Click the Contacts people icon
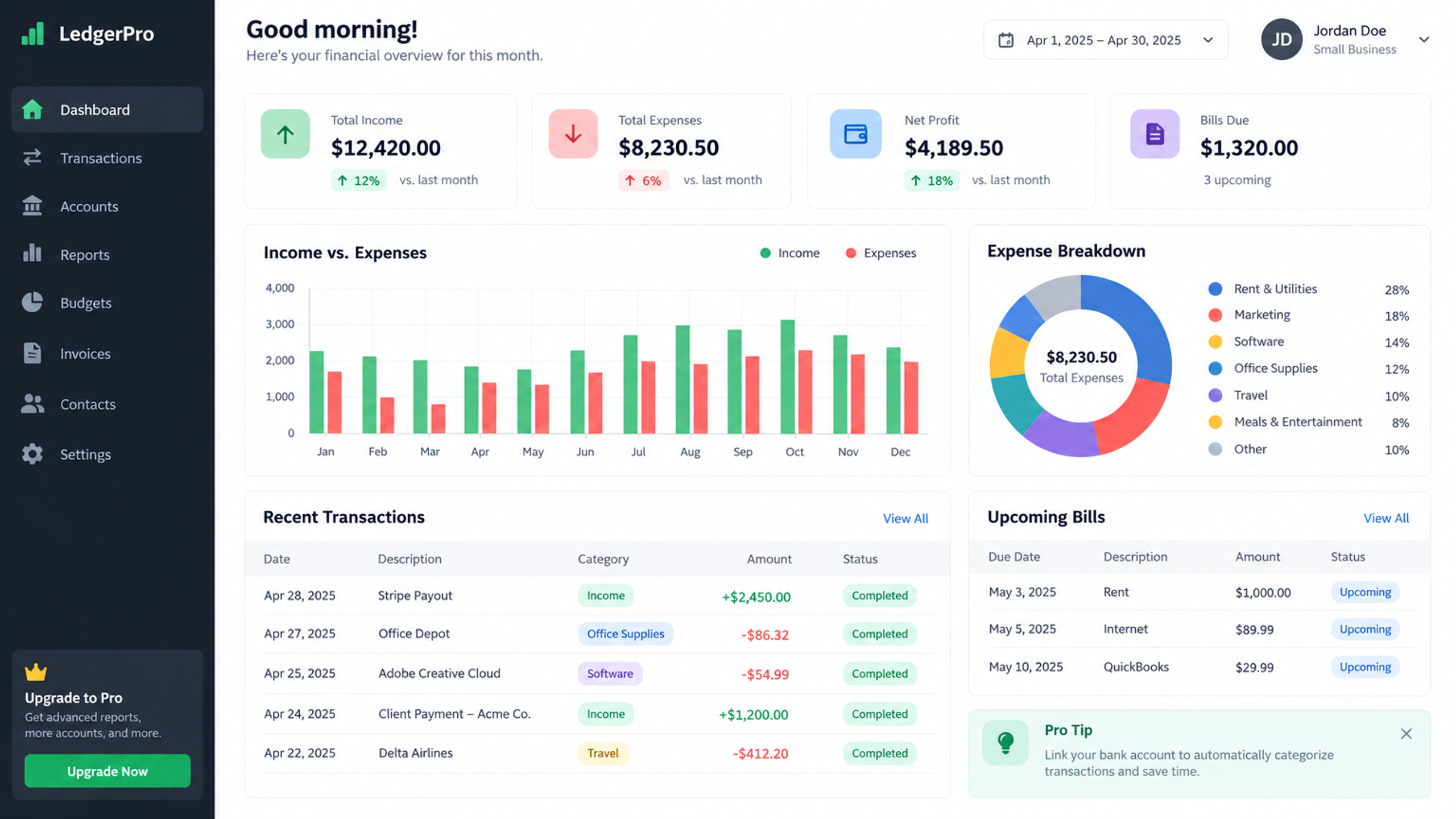This screenshot has width=1456, height=819. (32, 404)
